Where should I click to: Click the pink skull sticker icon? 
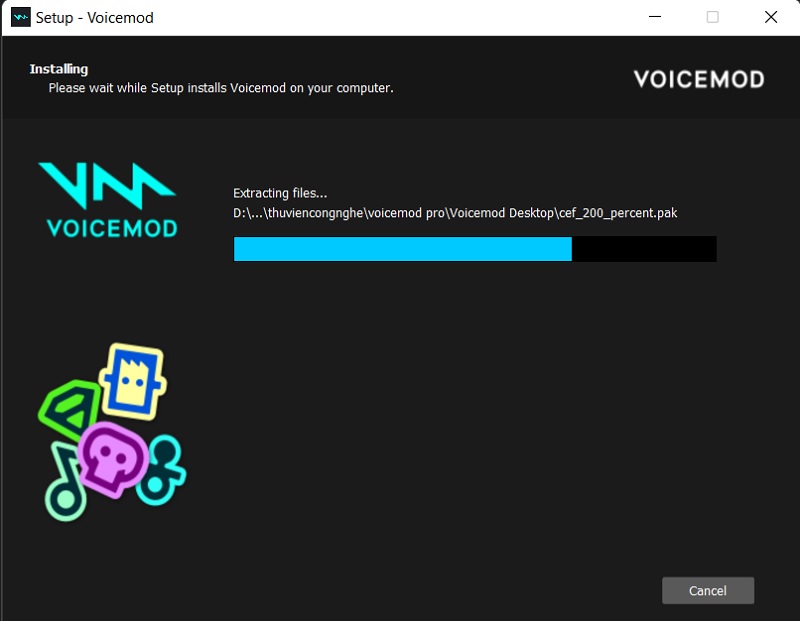(113, 459)
